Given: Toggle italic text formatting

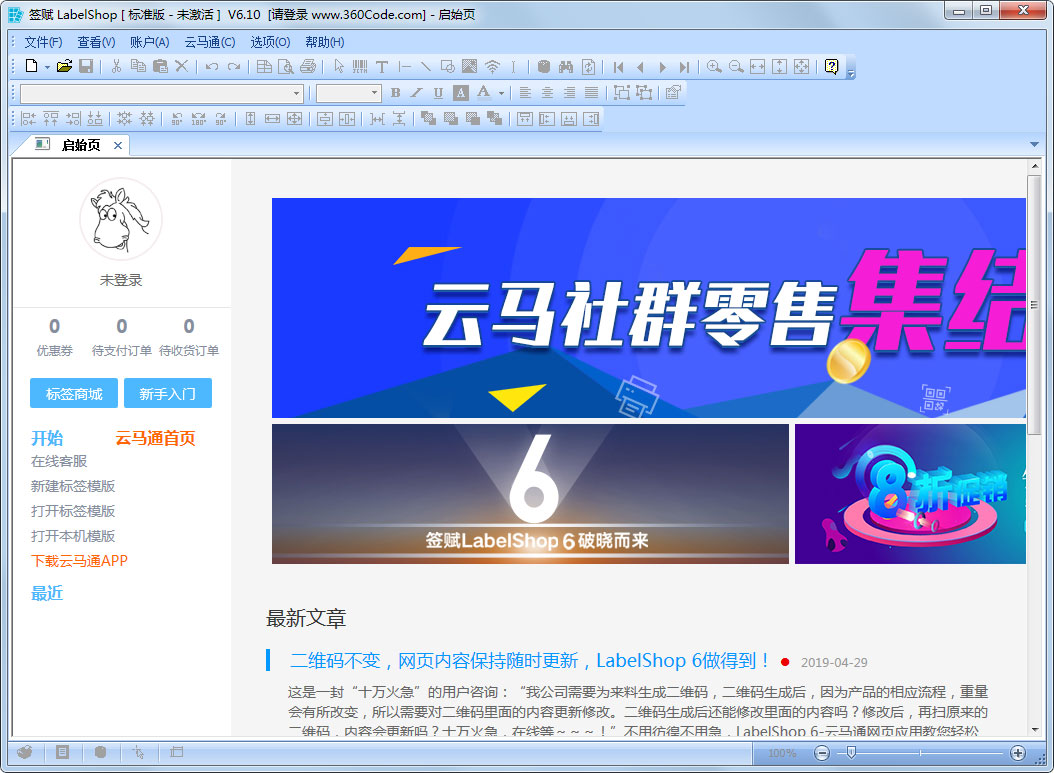Looking at the screenshot, I should [419, 92].
